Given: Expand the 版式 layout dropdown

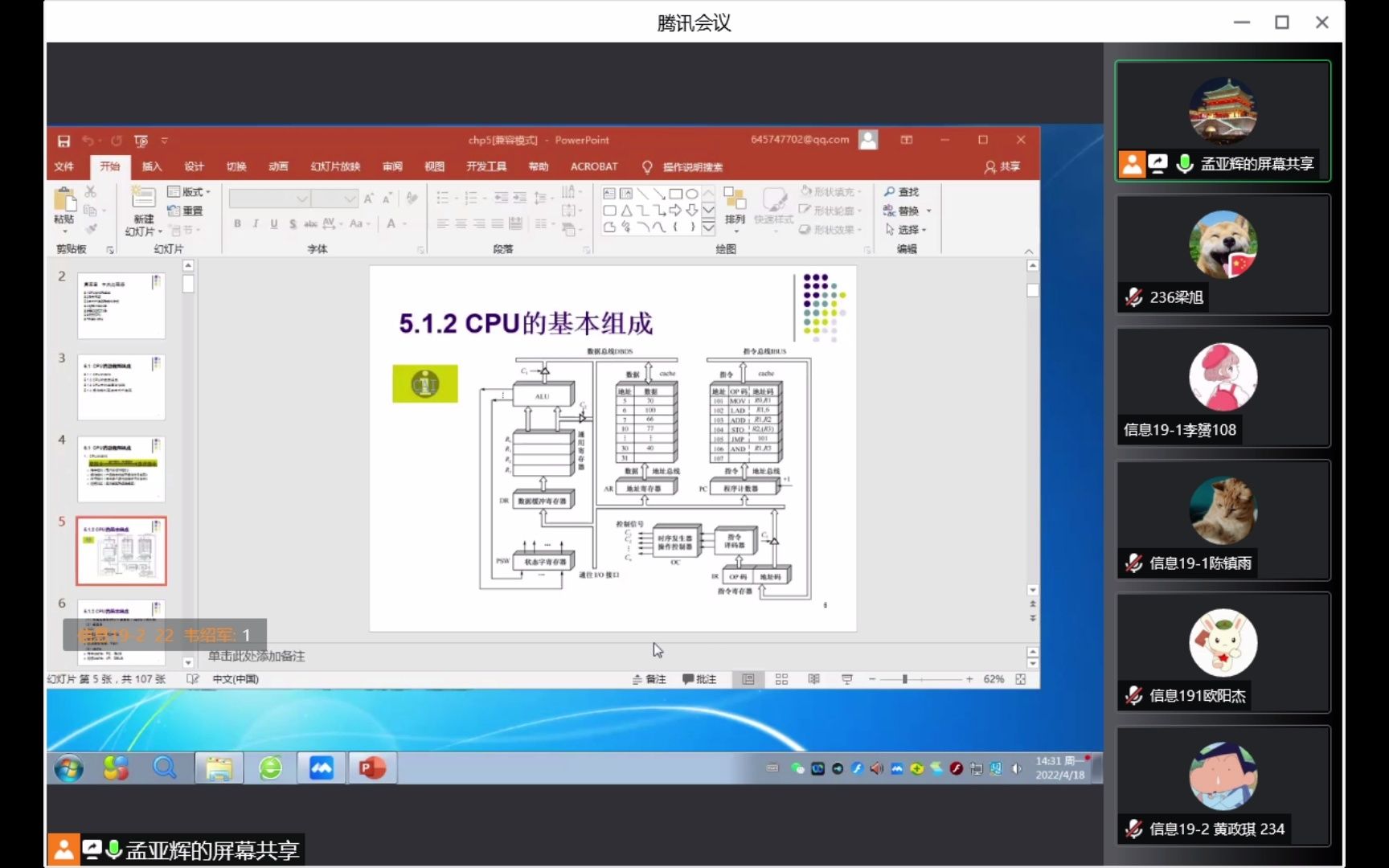Looking at the screenshot, I should coord(189,192).
